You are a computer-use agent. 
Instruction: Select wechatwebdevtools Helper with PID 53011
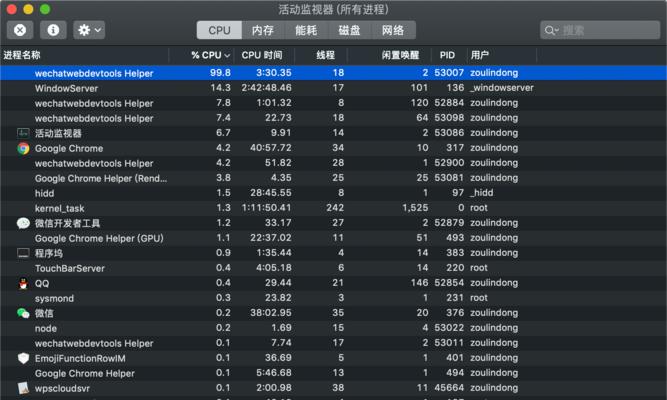(x=334, y=343)
